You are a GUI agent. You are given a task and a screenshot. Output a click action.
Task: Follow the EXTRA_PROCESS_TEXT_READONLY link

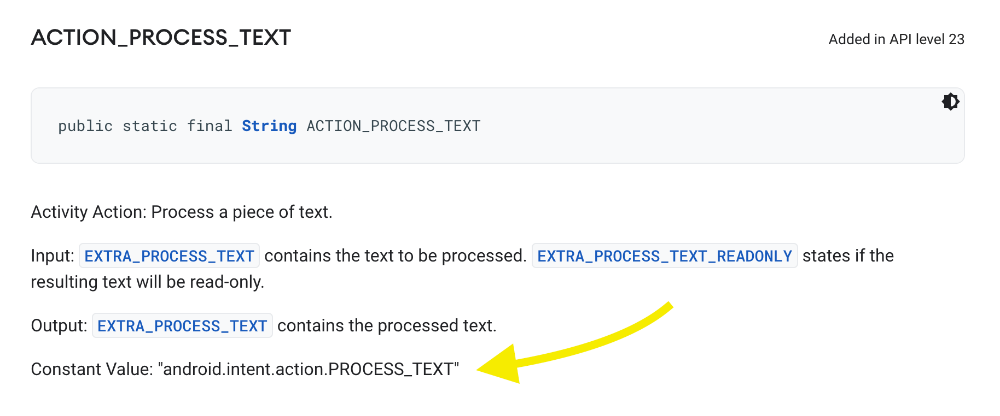coord(665,256)
